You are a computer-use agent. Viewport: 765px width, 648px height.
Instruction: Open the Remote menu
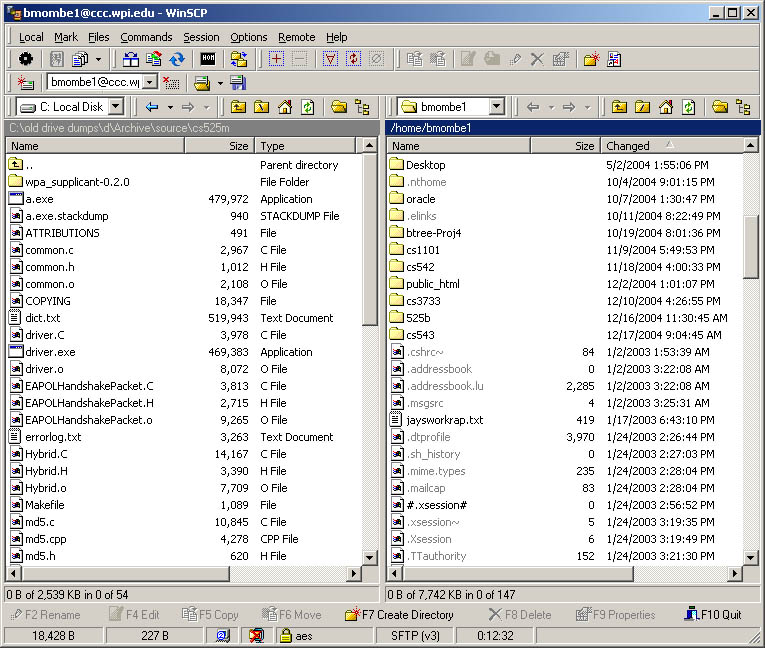coord(297,37)
